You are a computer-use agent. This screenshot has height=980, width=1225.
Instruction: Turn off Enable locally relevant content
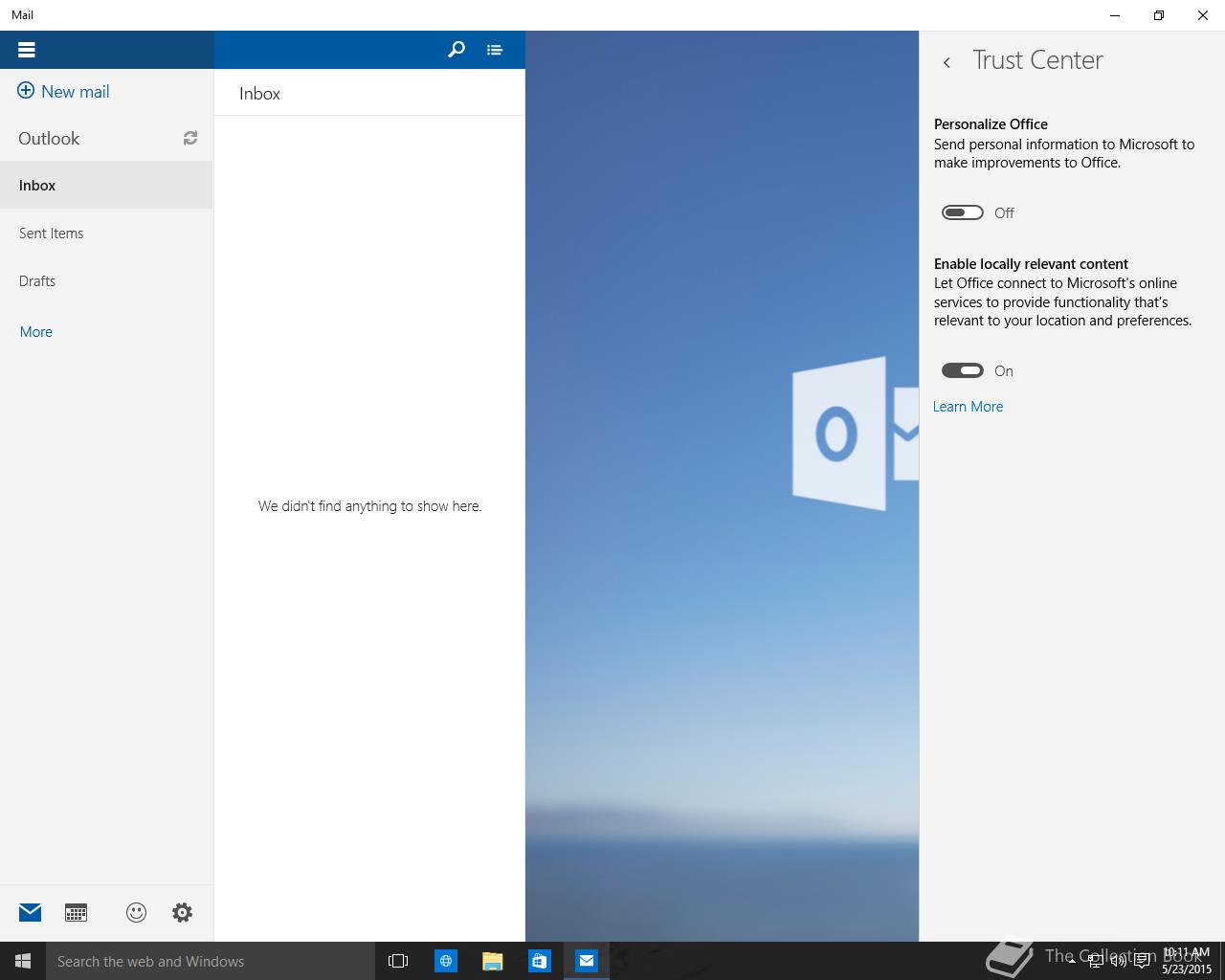(963, 370)
